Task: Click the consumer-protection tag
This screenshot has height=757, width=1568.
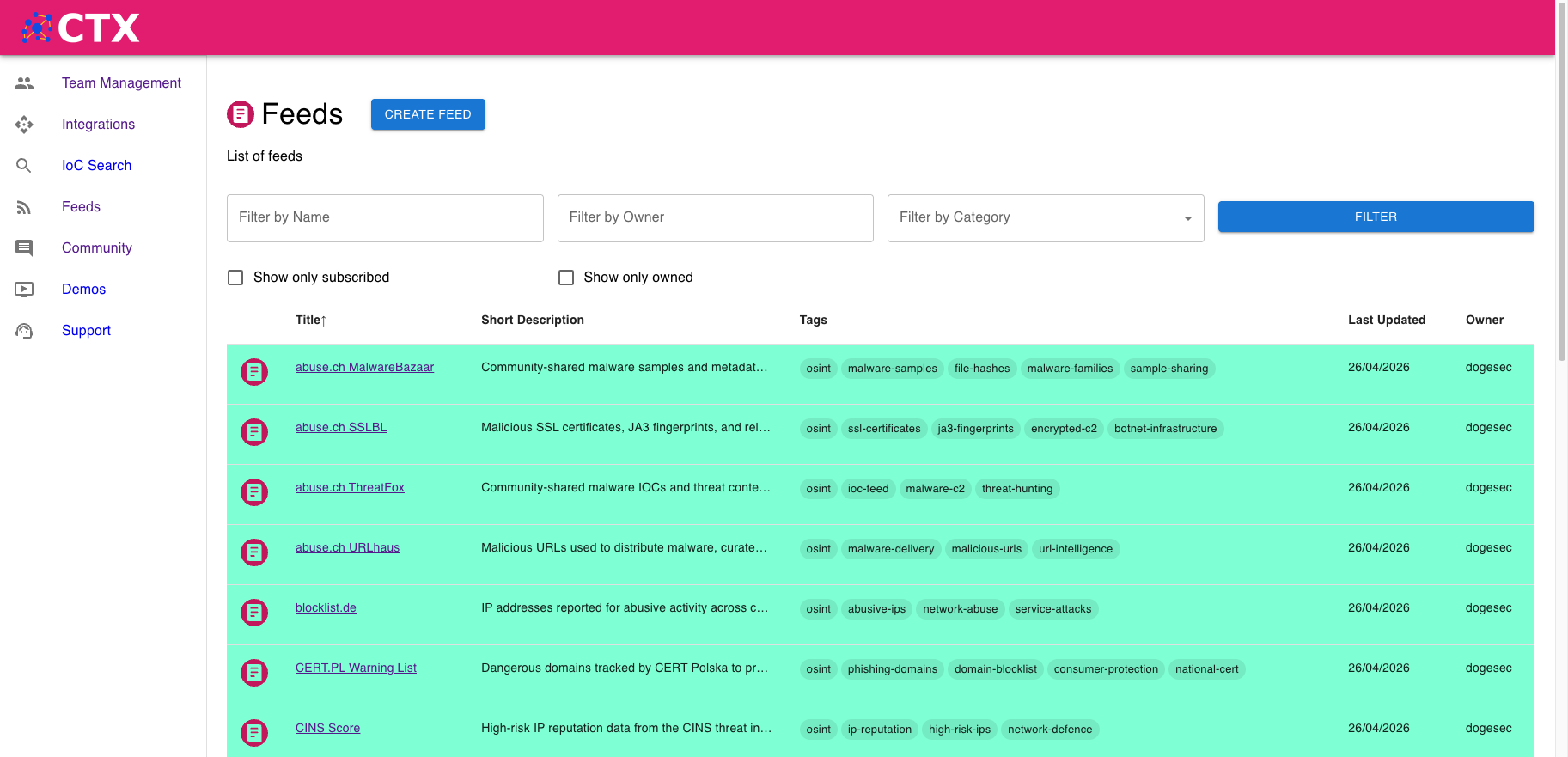Action: (x=1106, y=669)
